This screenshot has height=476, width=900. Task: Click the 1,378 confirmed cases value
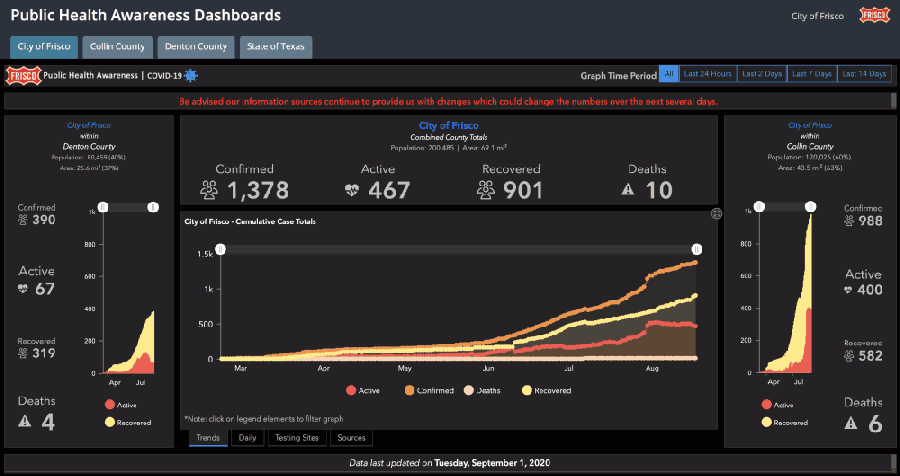(x=258, y=191)
